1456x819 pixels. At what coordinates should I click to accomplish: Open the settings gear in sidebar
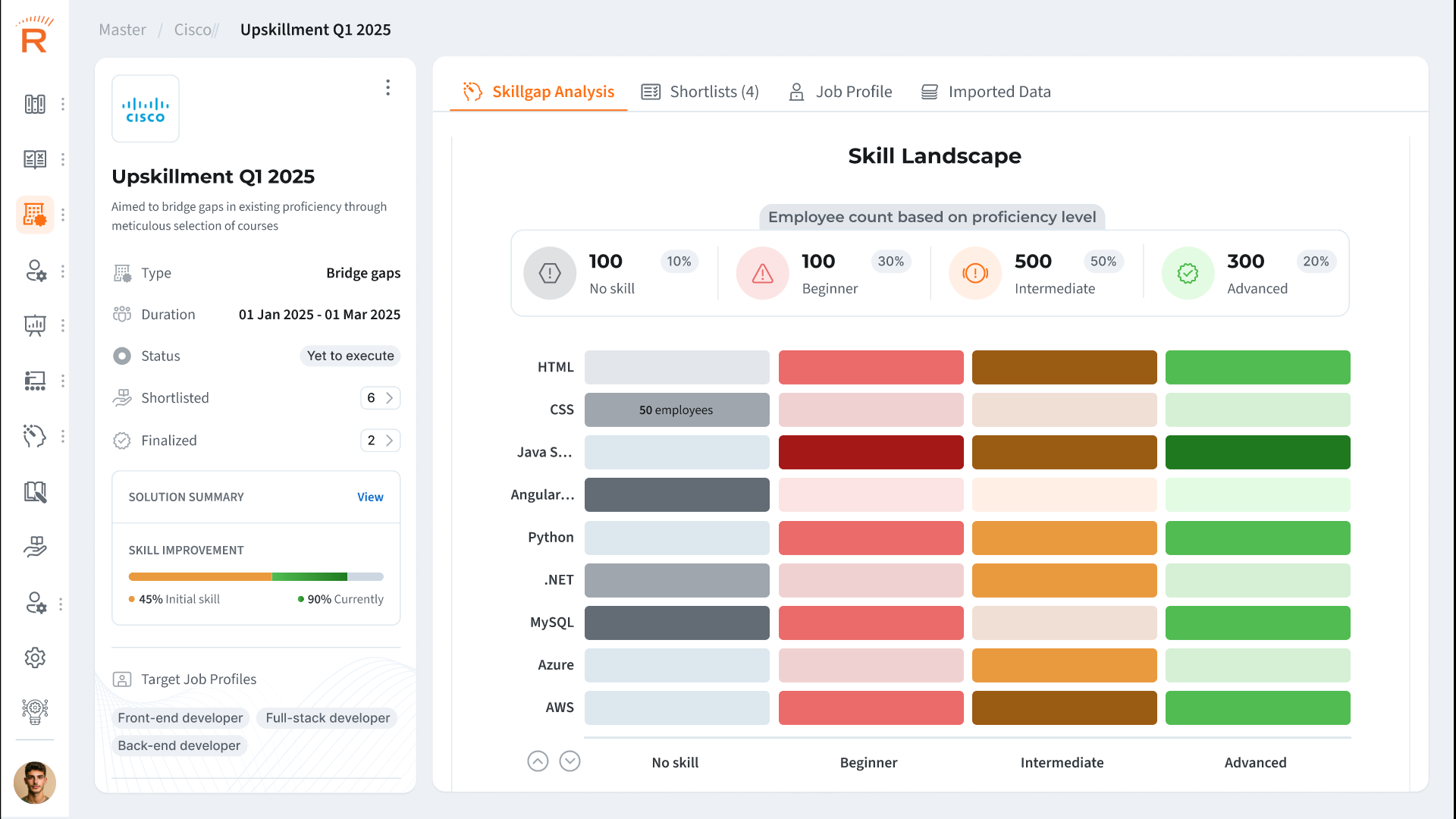point(35,657)
